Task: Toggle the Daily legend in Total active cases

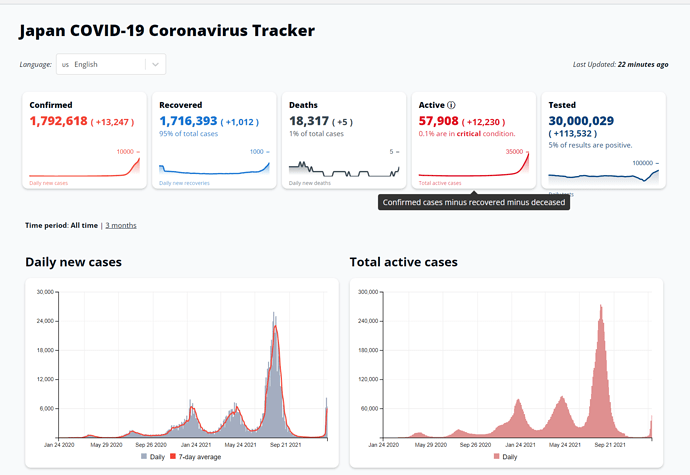Action: pyautogui.click(x=506, y=457)
